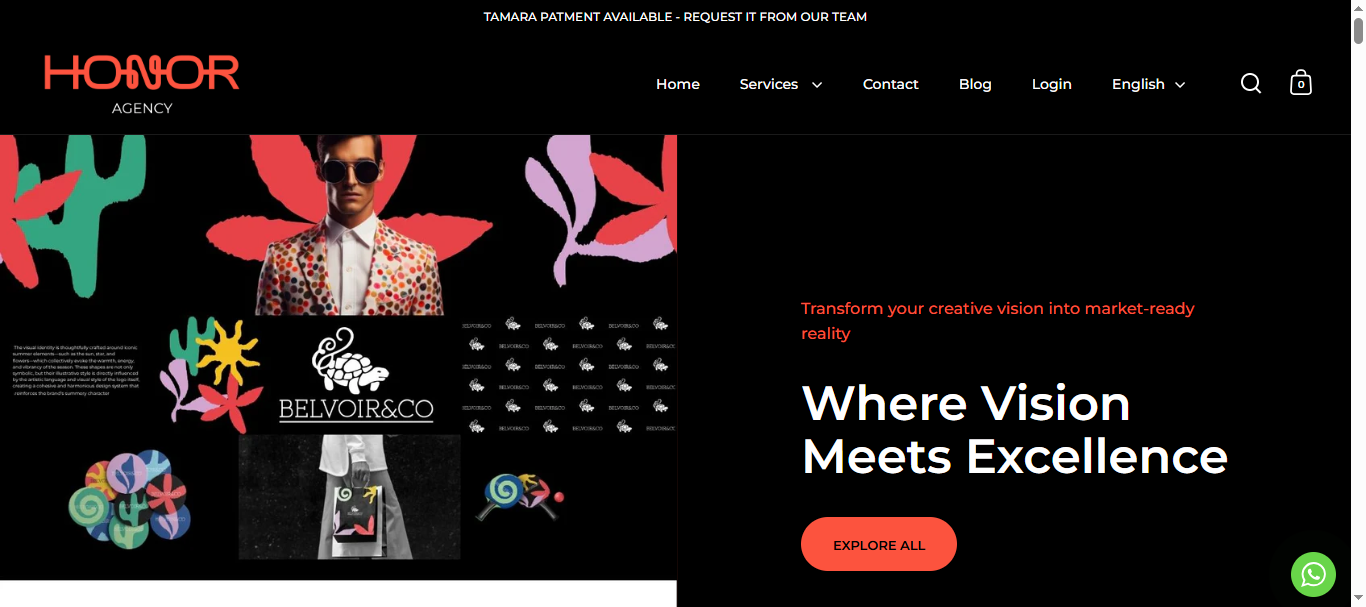Expand the Services dropdown menu
Image resolution: width=1366 pixels, height=607 pixels.
tap(781, 84)
